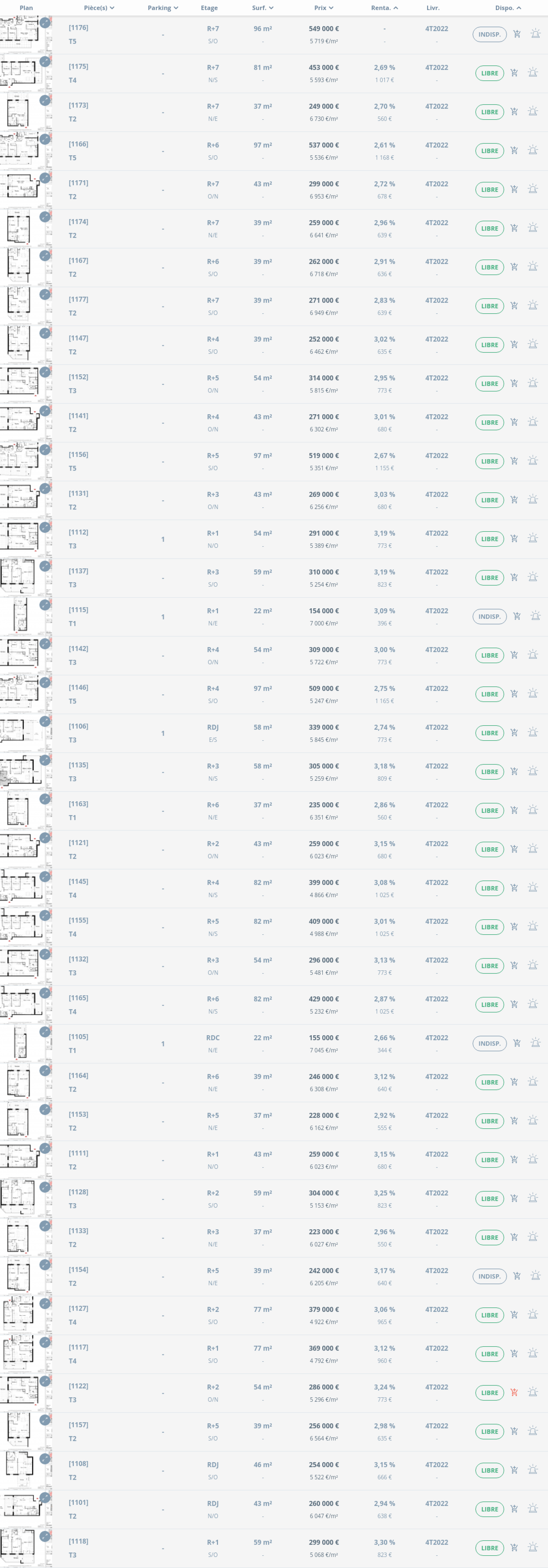Enlarge the floor plan of lot 1166
Screen dimensions: 548x1568
tap(45, 139)
